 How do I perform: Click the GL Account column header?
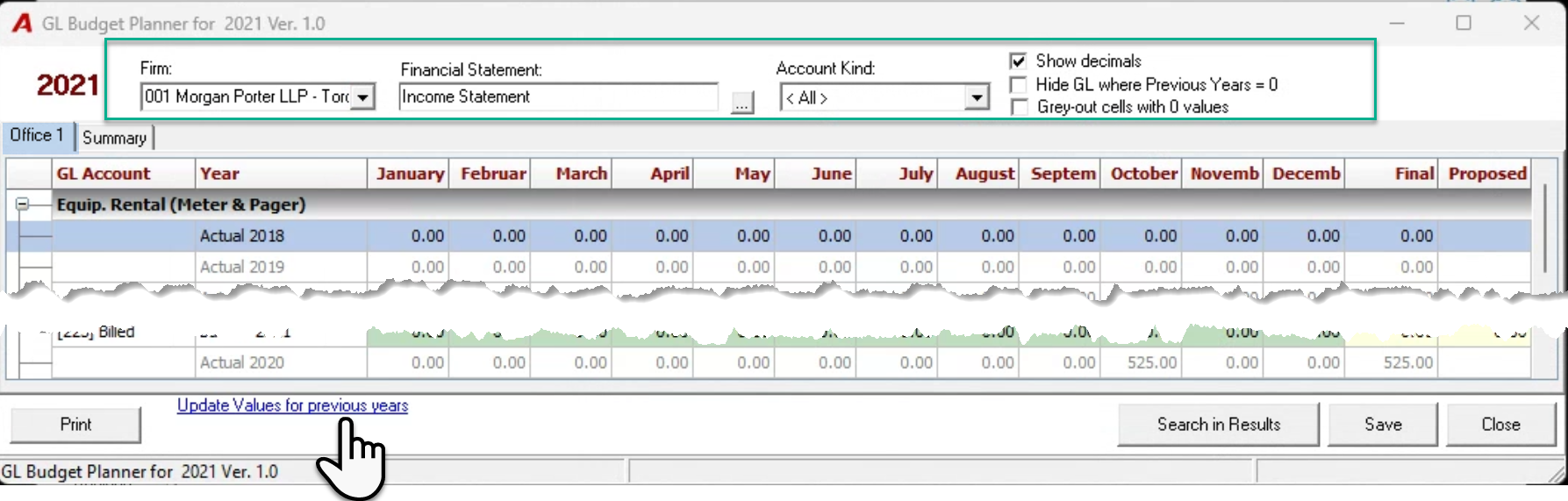124,174
